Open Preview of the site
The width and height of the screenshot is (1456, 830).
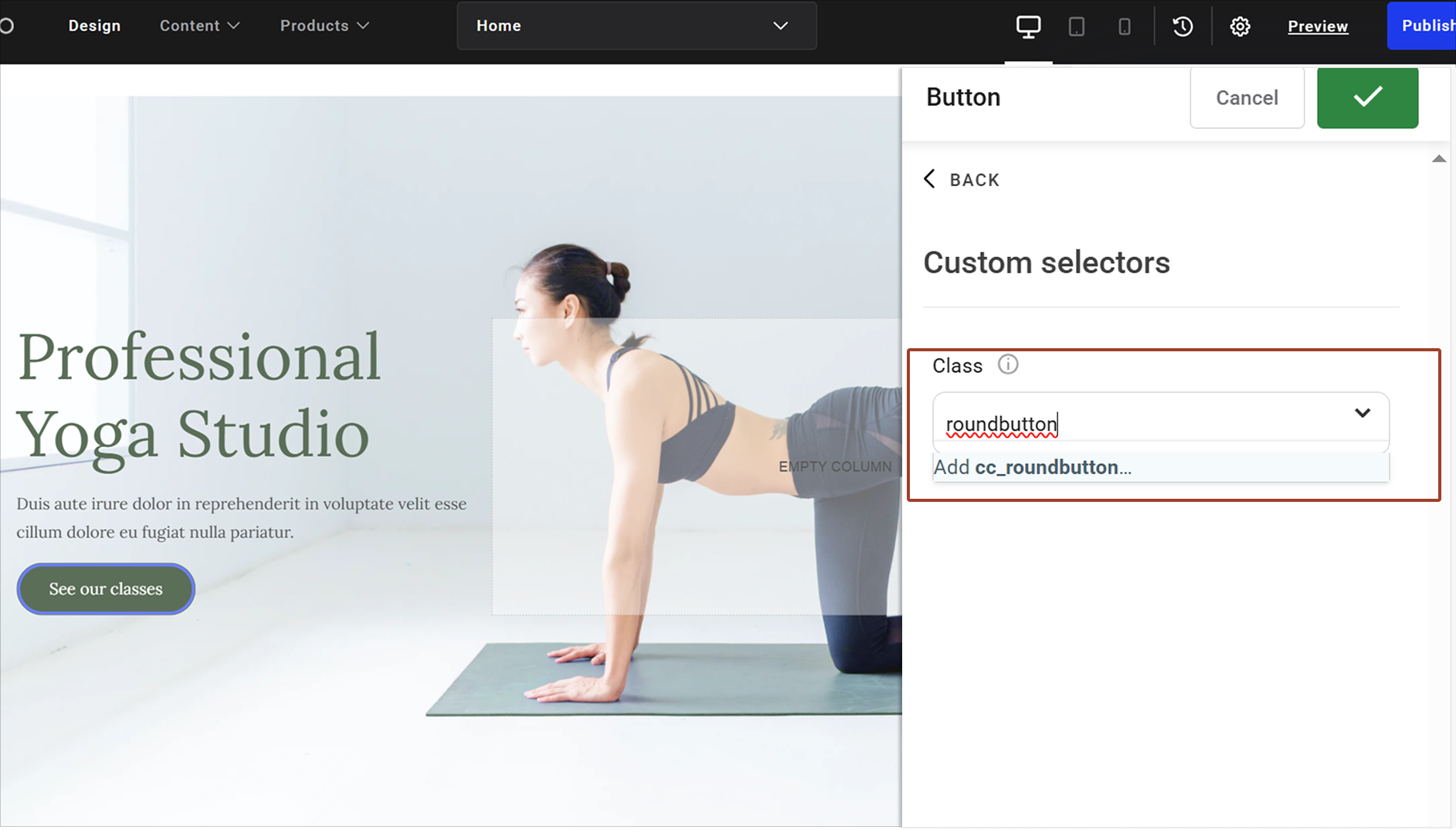pos(1318,25)
